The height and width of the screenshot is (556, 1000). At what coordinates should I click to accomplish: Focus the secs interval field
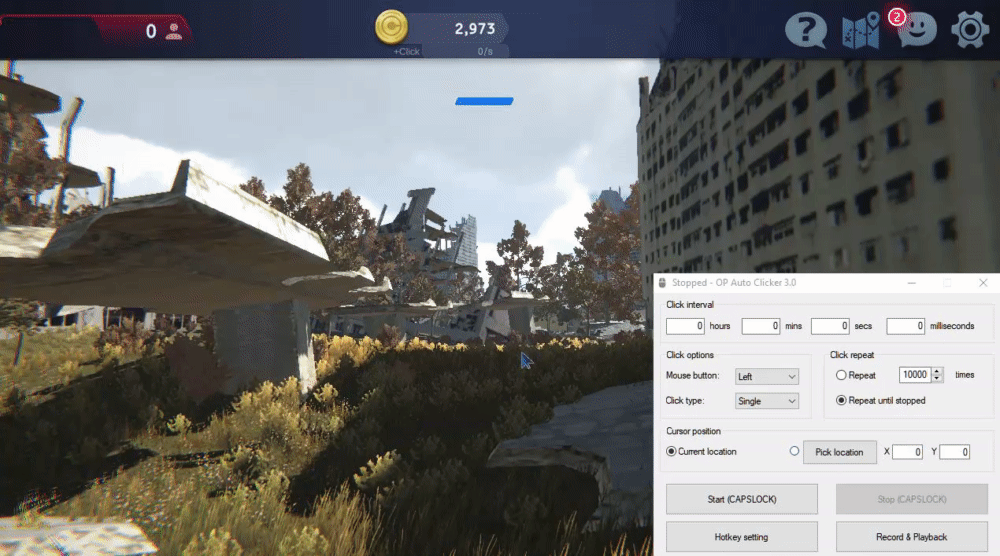coord(830,326)
